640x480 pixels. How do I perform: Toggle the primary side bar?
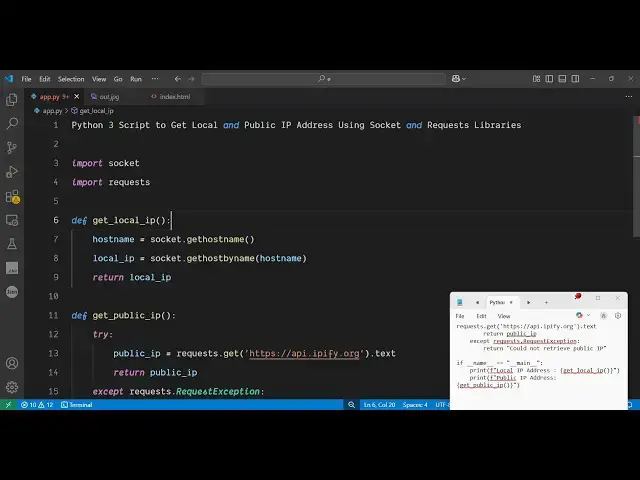[x=549, y=79]
